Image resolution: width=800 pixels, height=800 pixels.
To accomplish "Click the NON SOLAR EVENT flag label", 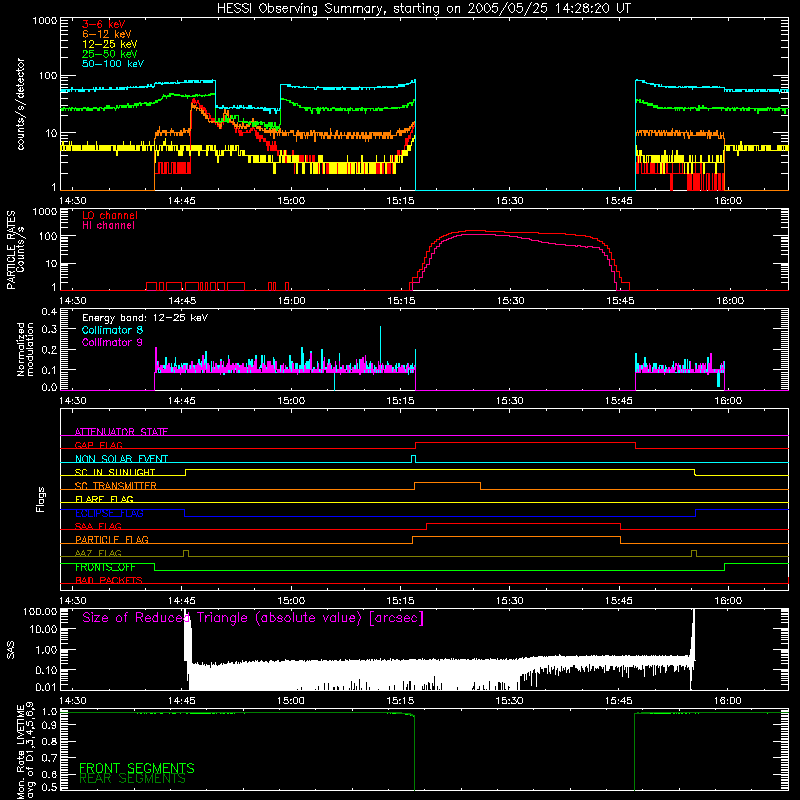I will (121, 459).
